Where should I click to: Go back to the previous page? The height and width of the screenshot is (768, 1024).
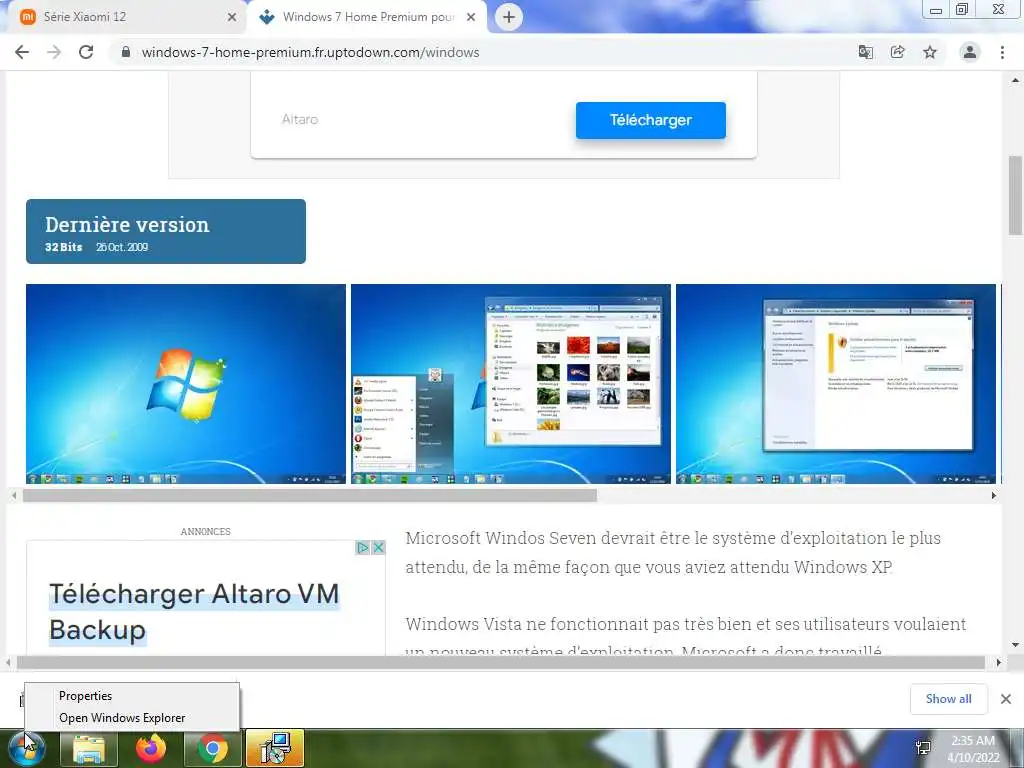(x=22, y=52)
